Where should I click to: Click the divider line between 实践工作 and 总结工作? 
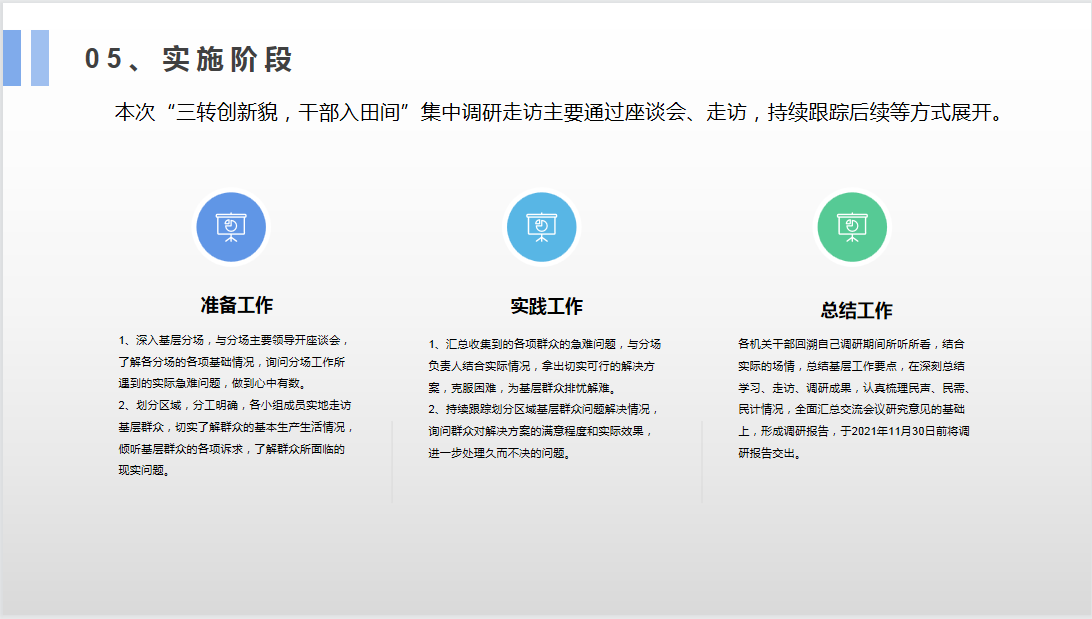[702, 460]
